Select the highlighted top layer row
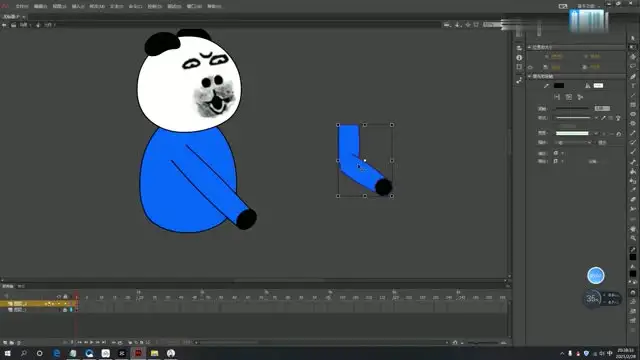This screenshot has height=360, width=640. pos(38,304)
